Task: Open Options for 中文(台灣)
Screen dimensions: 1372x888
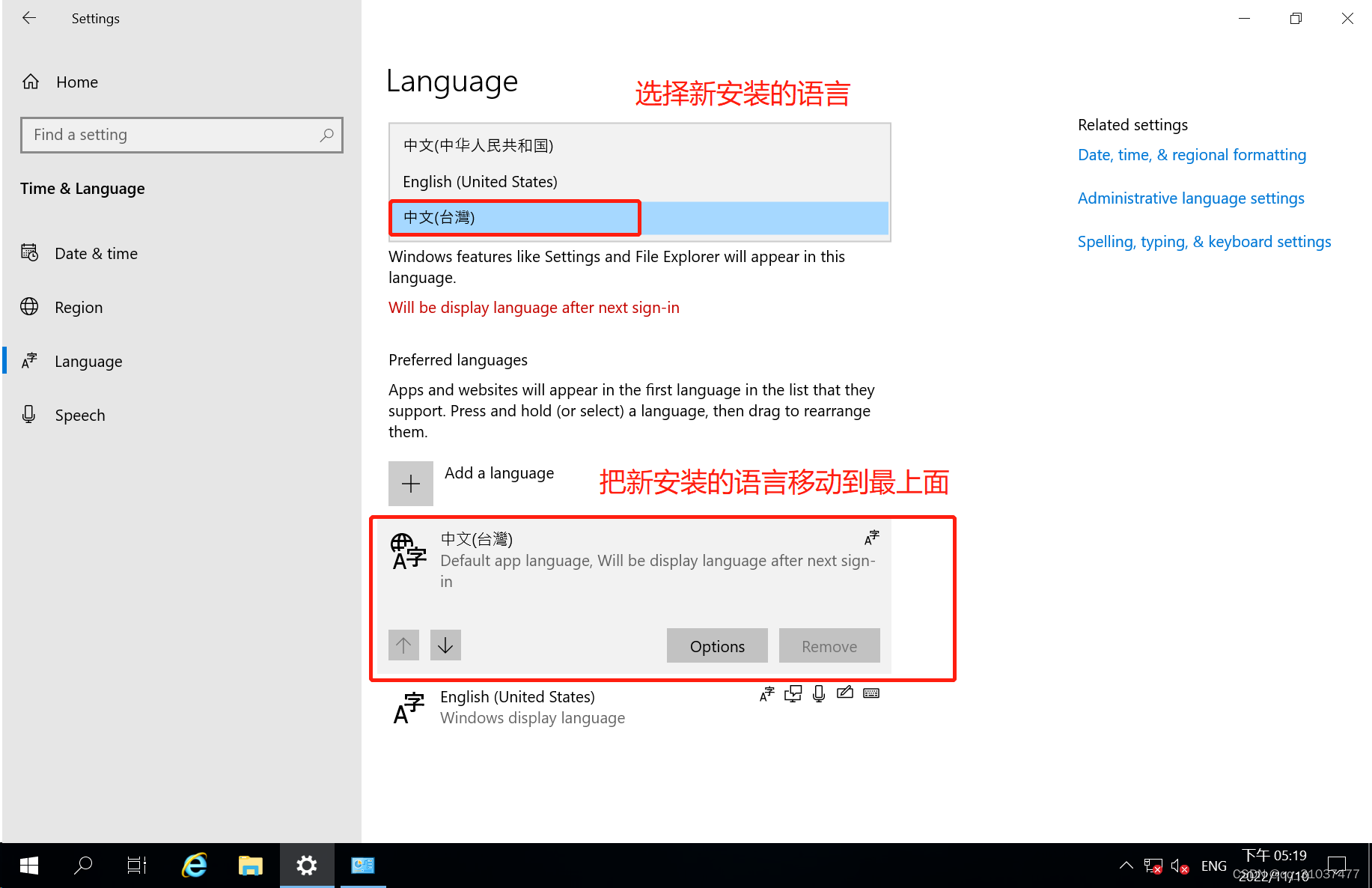Action: point(717,645)
